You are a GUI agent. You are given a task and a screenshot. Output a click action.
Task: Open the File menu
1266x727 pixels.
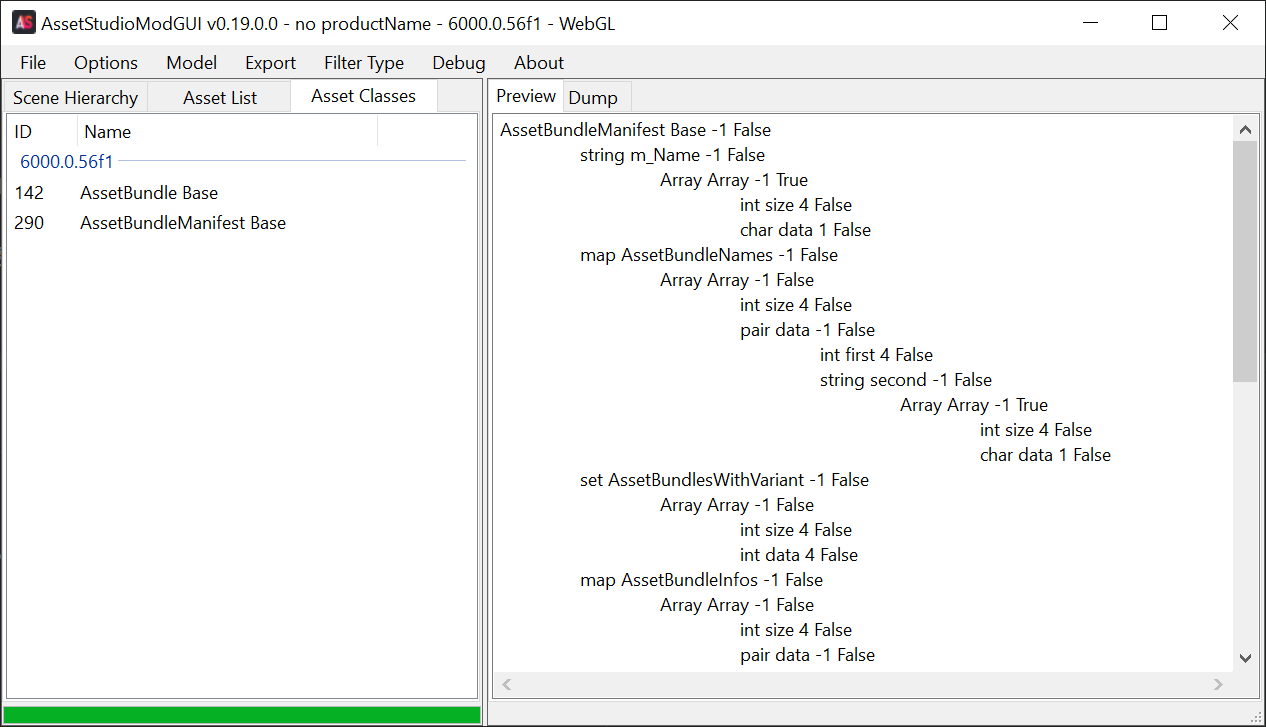[x=33, y=63]
